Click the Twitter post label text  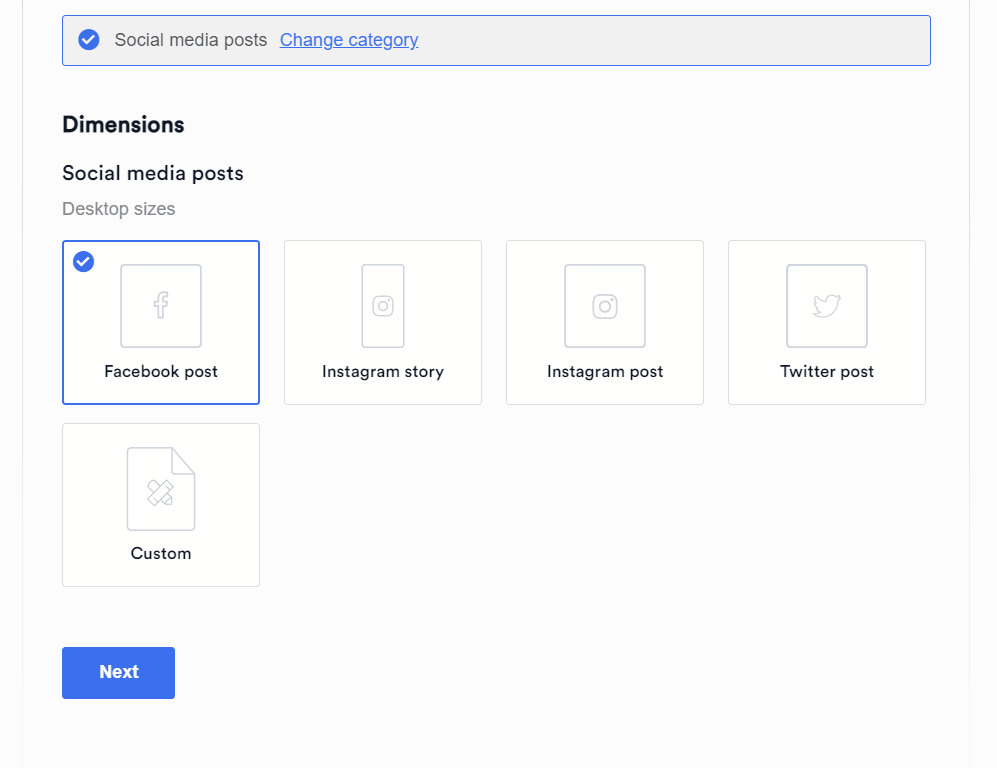click(827, 371)
